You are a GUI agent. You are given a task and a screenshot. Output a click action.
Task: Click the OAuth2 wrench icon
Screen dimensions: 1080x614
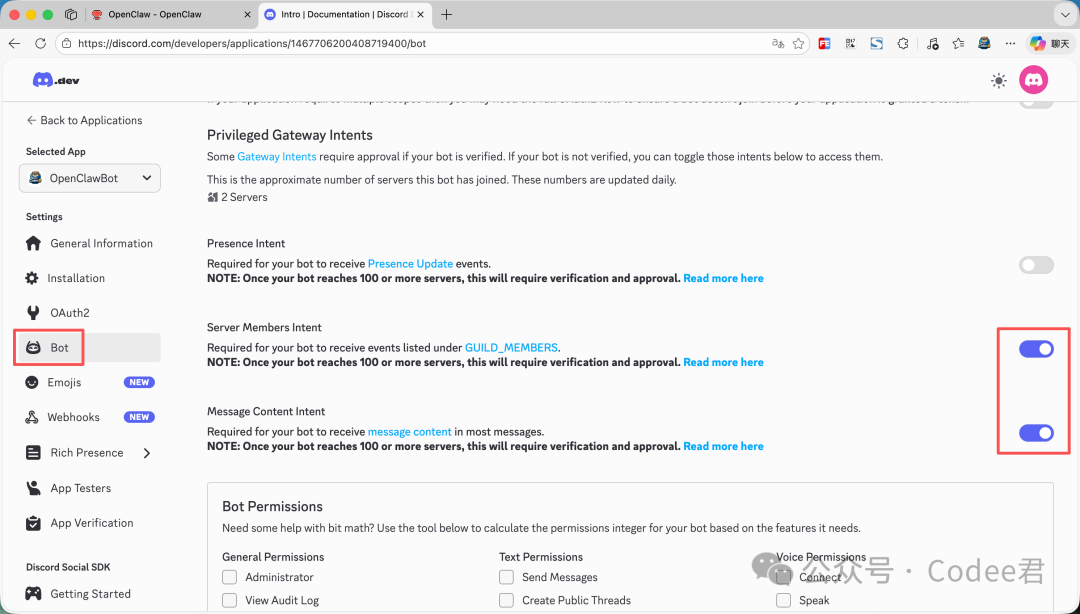pos(33,313)
